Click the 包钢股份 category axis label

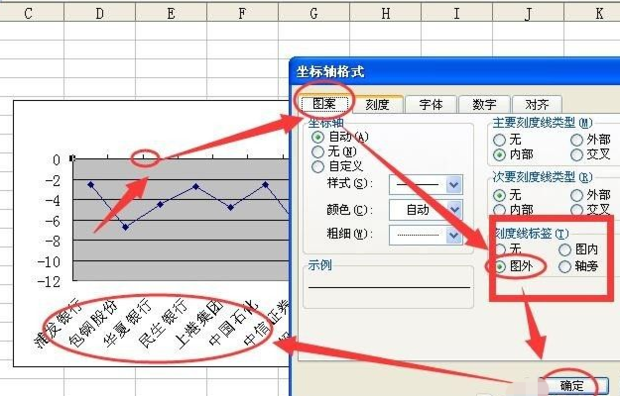click(93, 323)
